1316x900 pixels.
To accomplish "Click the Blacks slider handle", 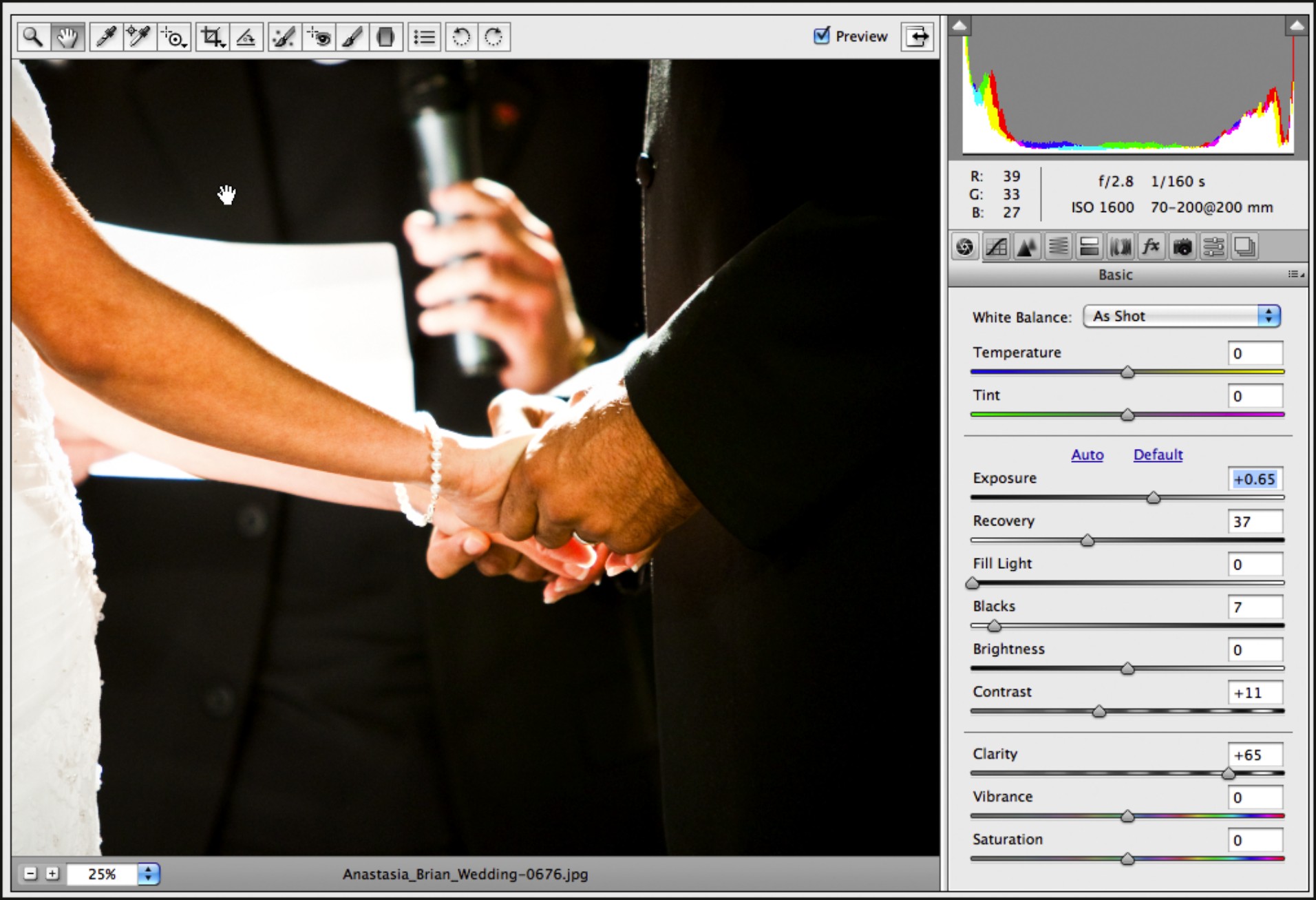I will tap(994, 625).
